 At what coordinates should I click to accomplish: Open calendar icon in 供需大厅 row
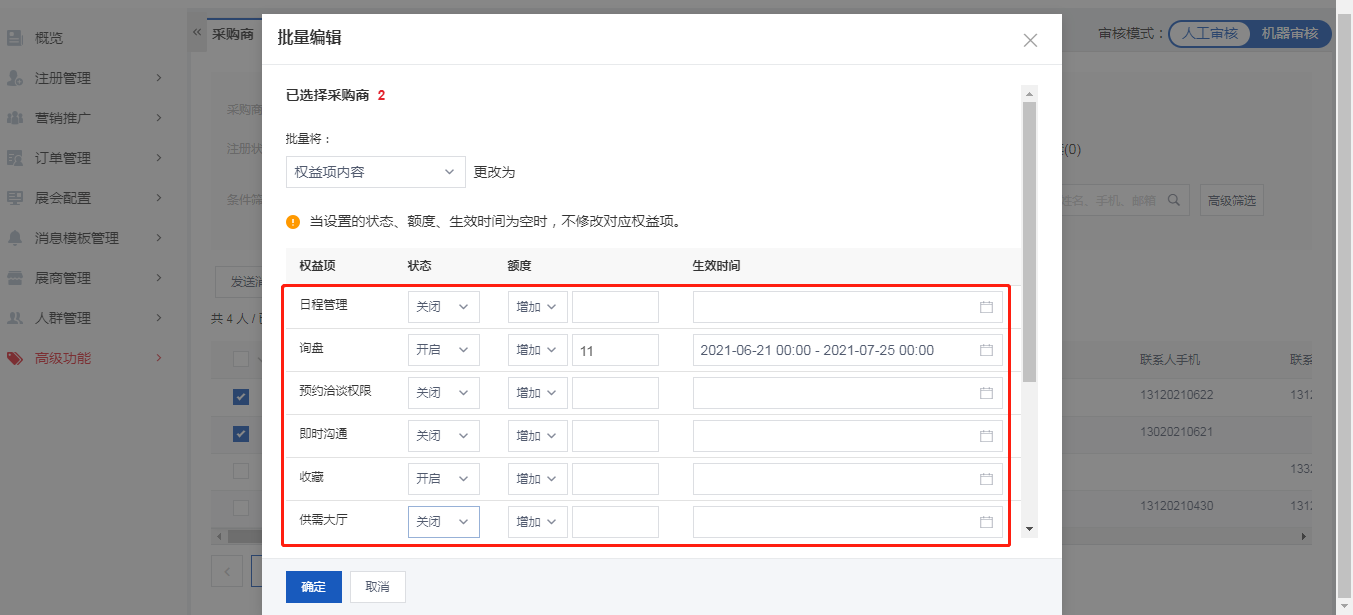tap(986, 522)
